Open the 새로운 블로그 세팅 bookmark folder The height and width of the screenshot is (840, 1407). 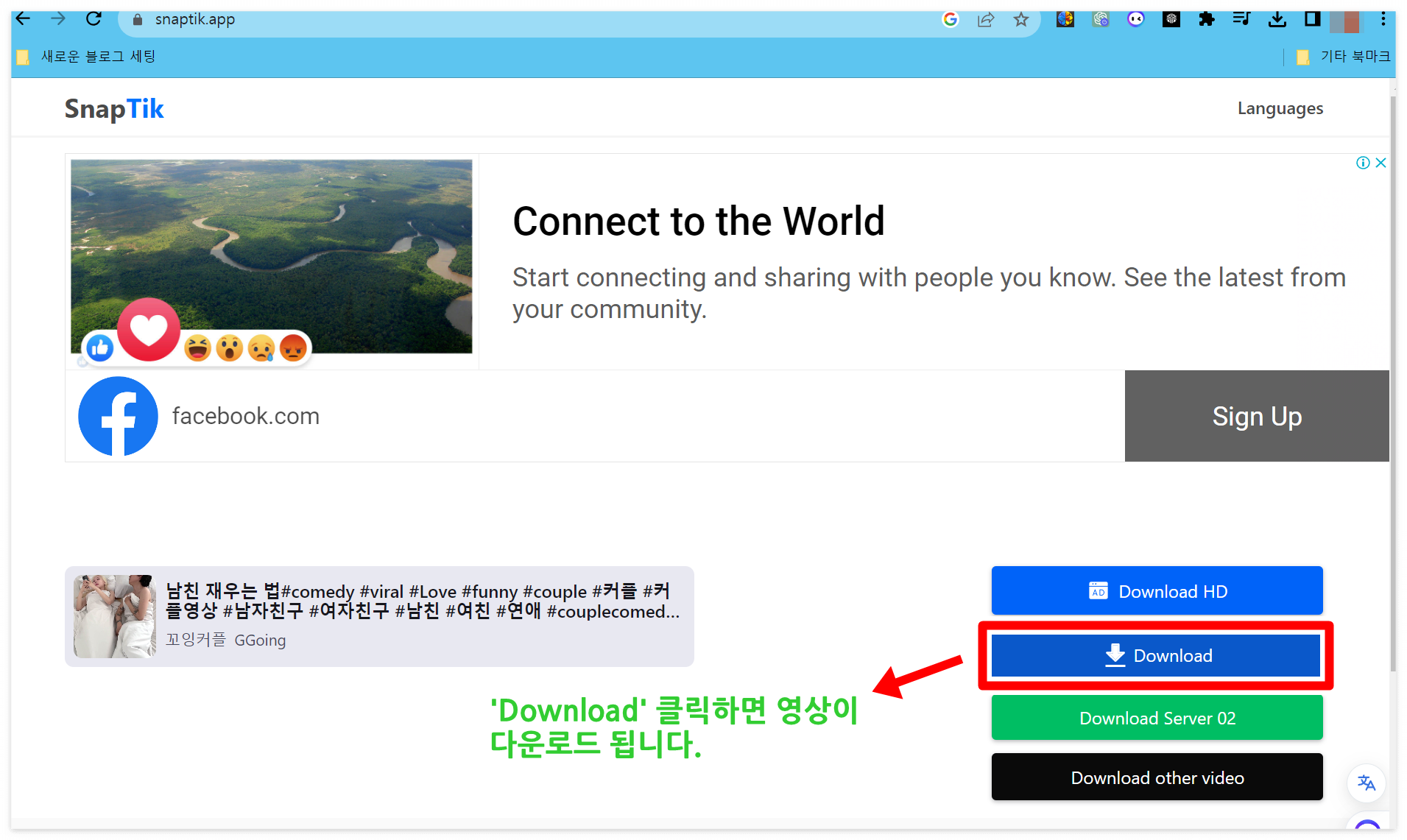click(x=86, y=57)
